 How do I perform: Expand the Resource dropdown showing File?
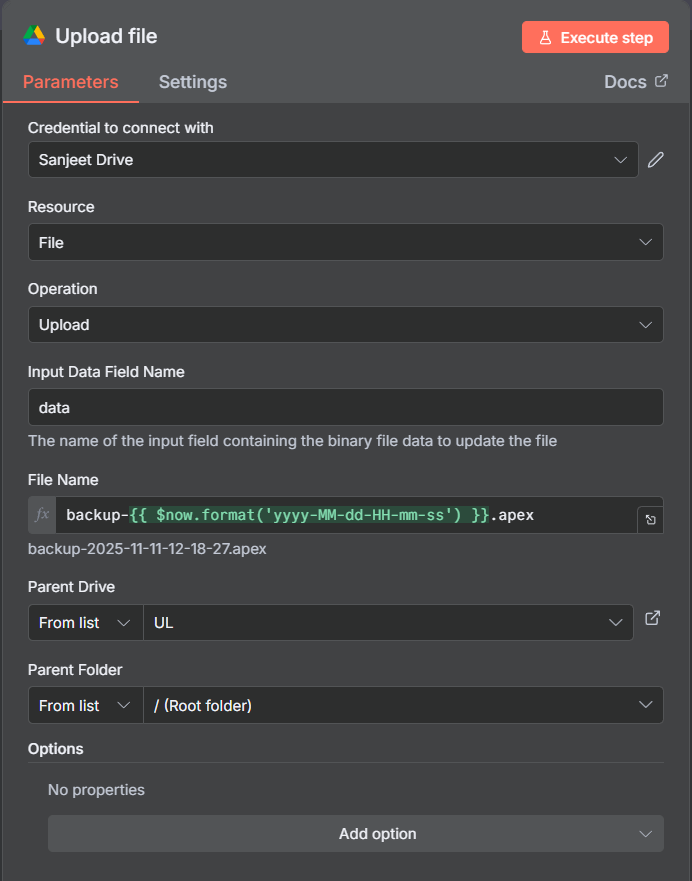pyautogui.click(x=345, y=242)
